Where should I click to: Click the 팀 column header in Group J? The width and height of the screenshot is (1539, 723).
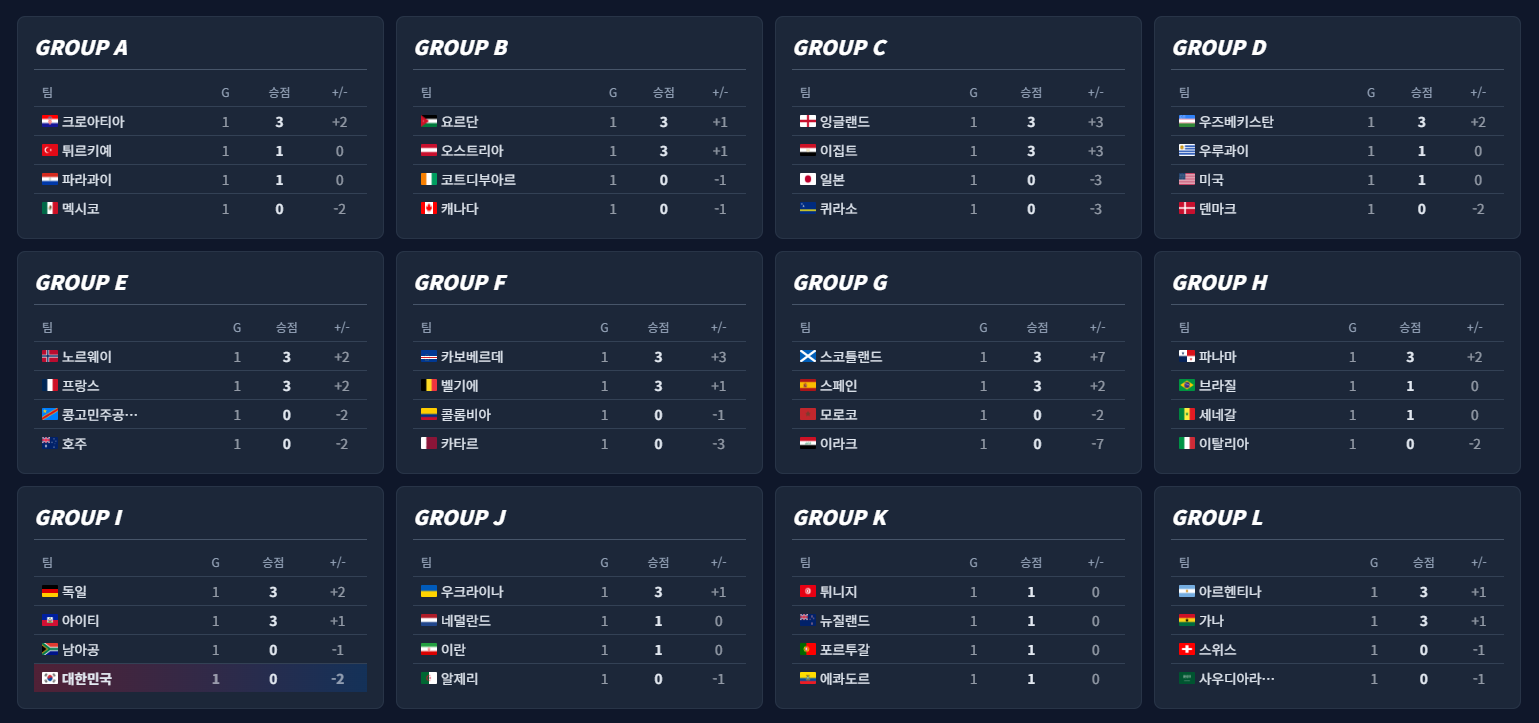427,563
